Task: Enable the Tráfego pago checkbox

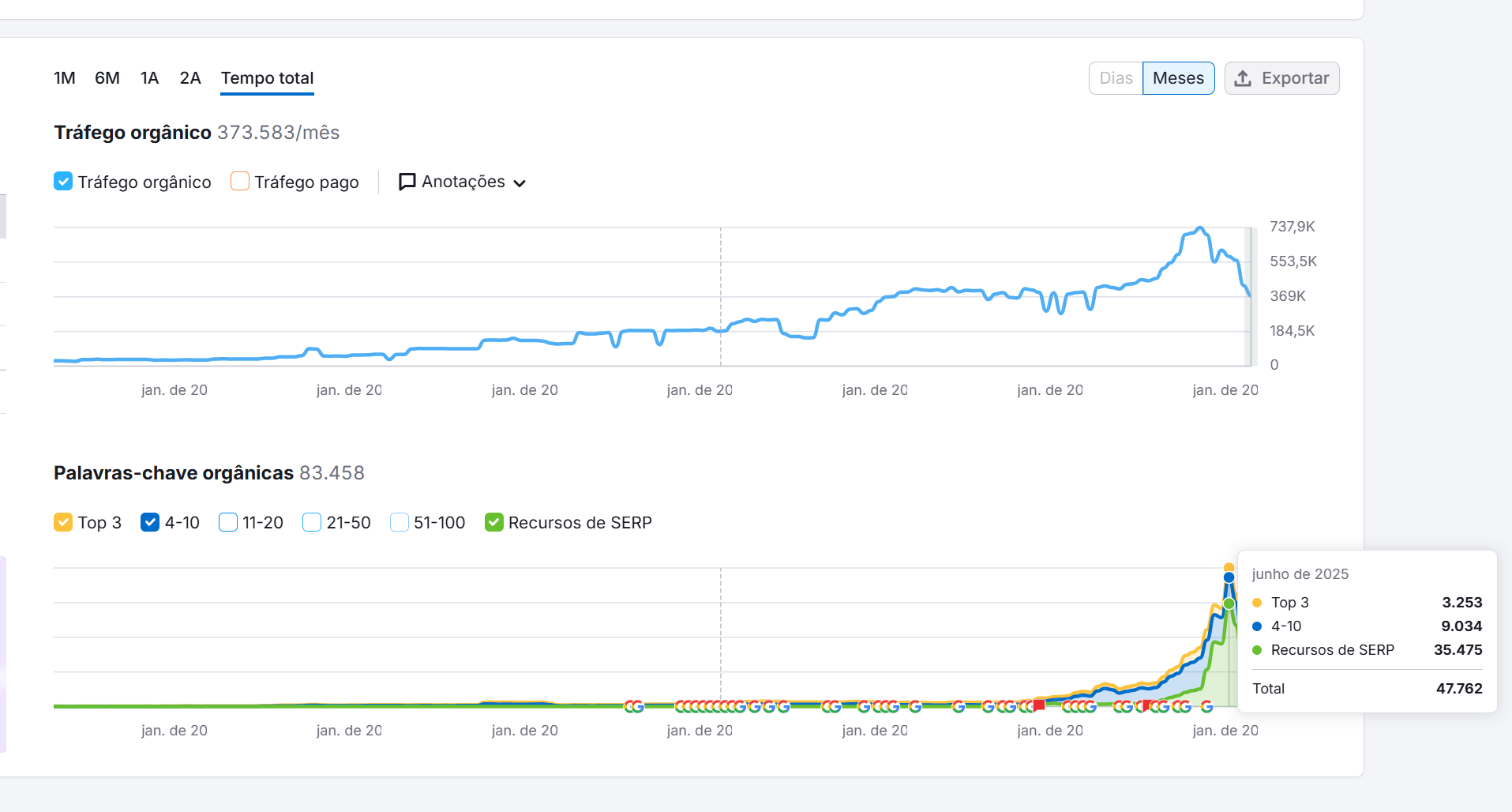Action: (240, 182)
